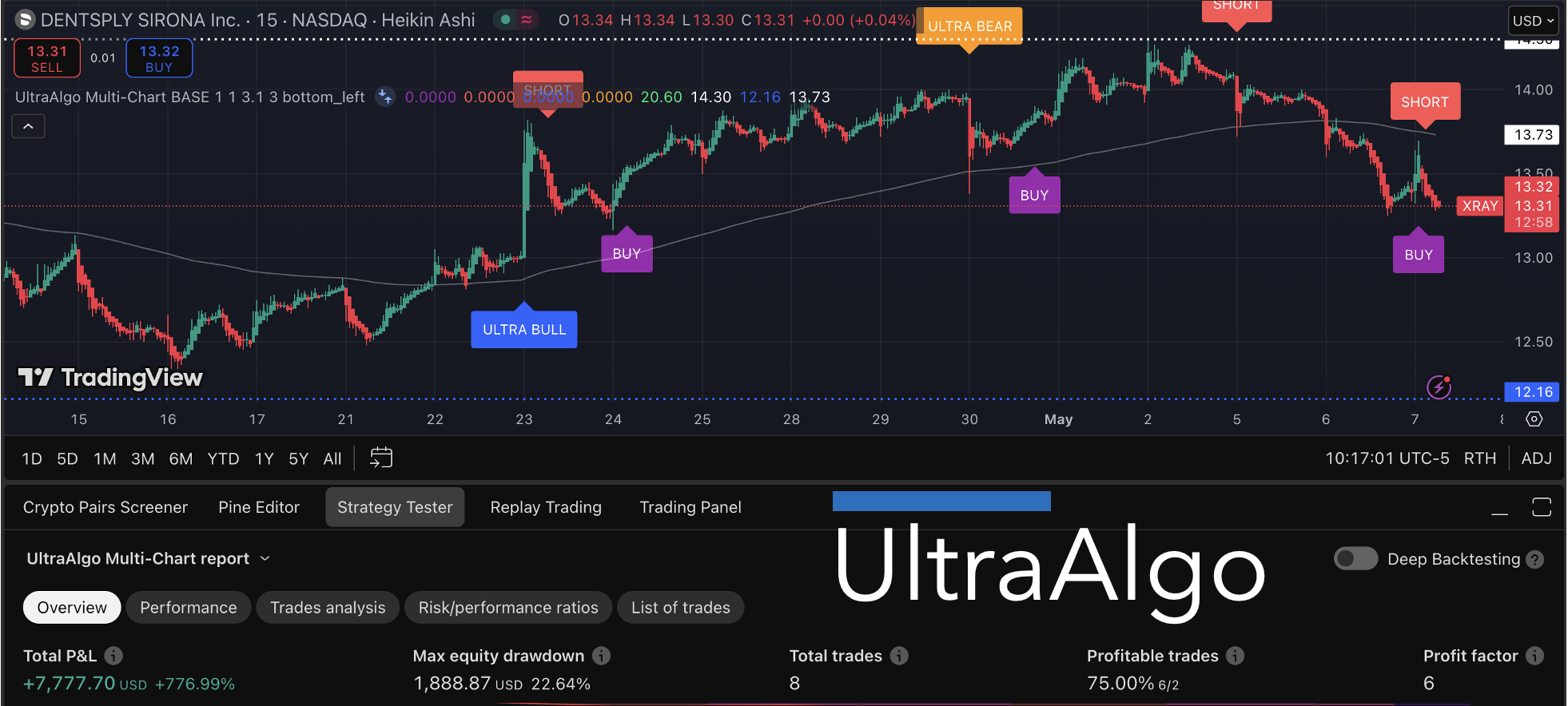1568x706 pixels.
Task: Click the 75.00% profitable trades value
Action: point(1120,684)
